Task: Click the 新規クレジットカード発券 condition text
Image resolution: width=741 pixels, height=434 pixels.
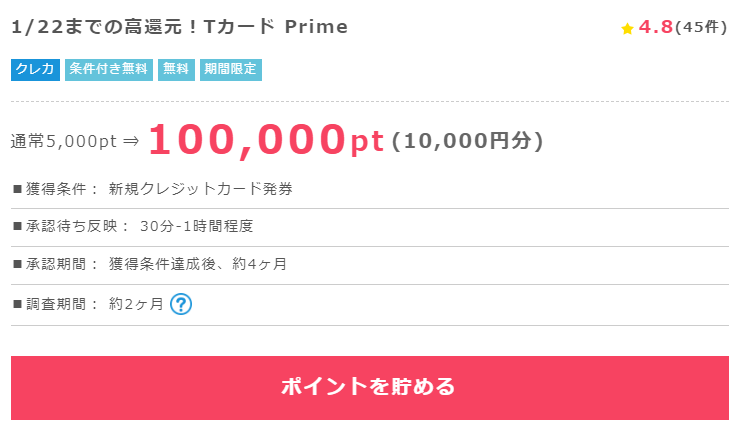Action: tap(201, 189)
